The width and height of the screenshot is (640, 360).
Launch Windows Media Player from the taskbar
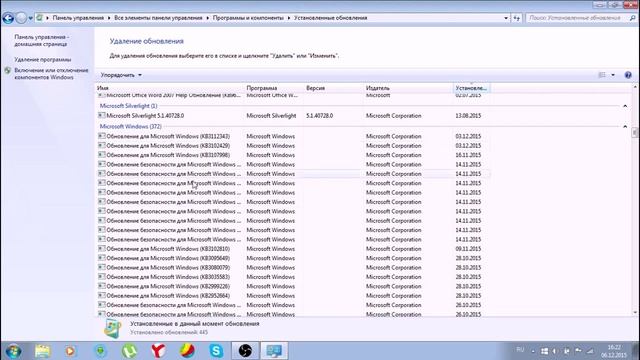click(70, 351)
